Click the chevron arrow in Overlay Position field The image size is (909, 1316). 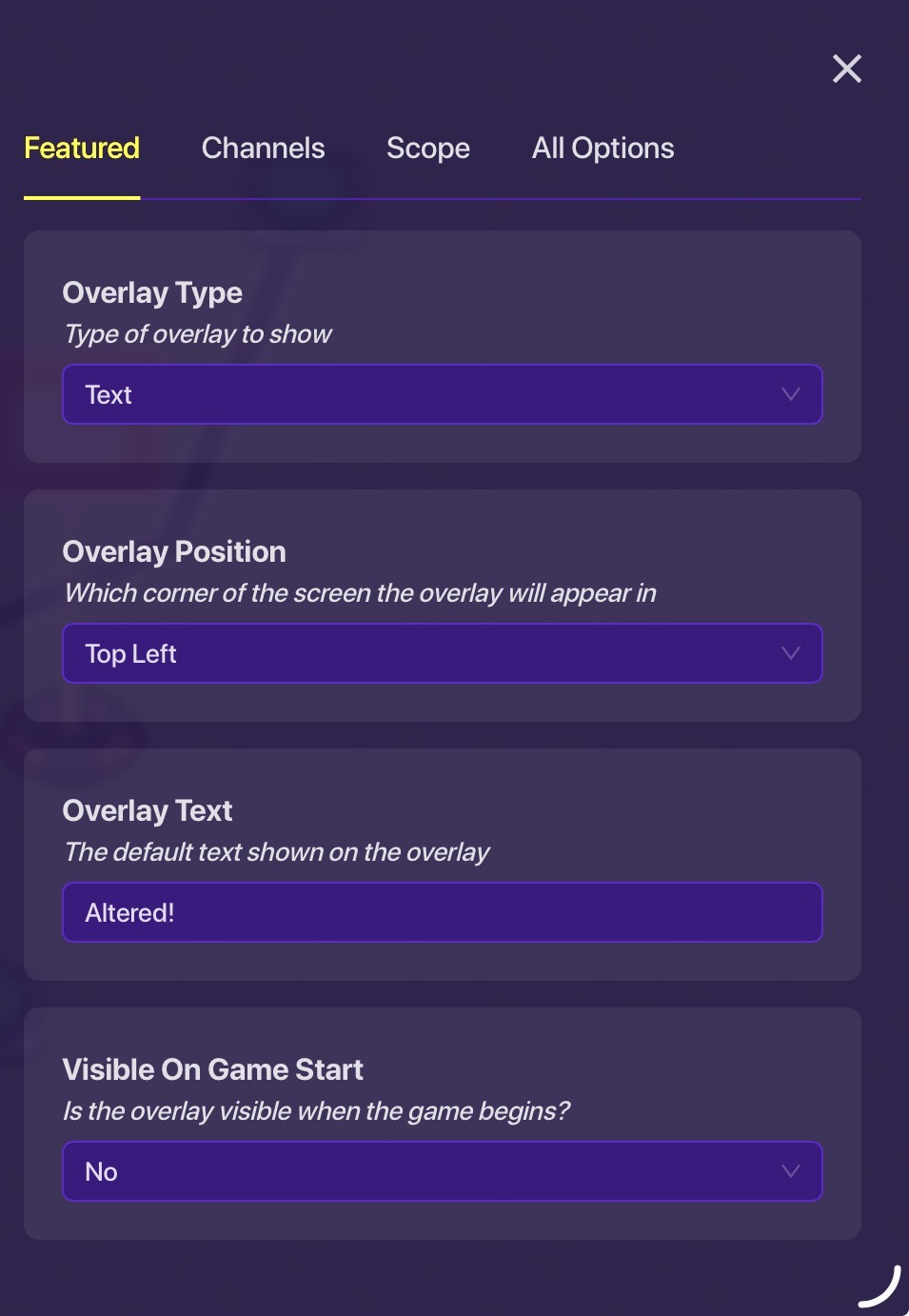(x=790, y=653)
